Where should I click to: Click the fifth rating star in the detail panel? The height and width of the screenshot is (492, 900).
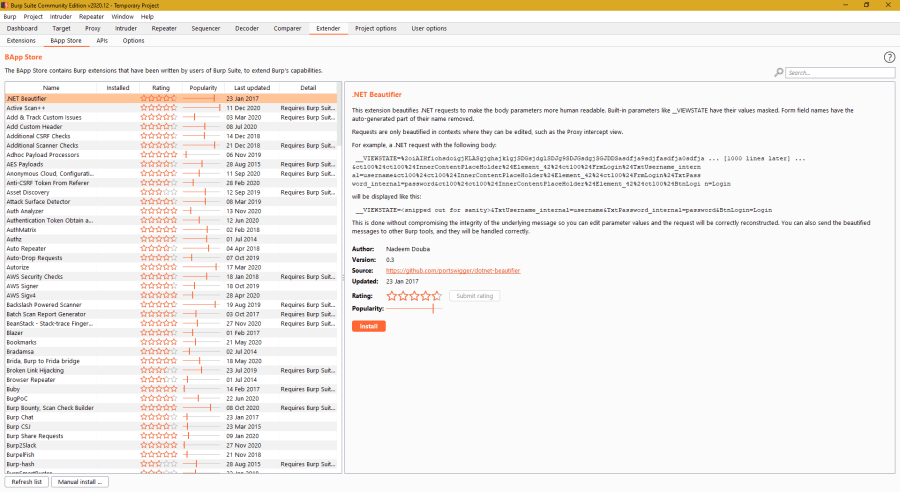point(435,296)
